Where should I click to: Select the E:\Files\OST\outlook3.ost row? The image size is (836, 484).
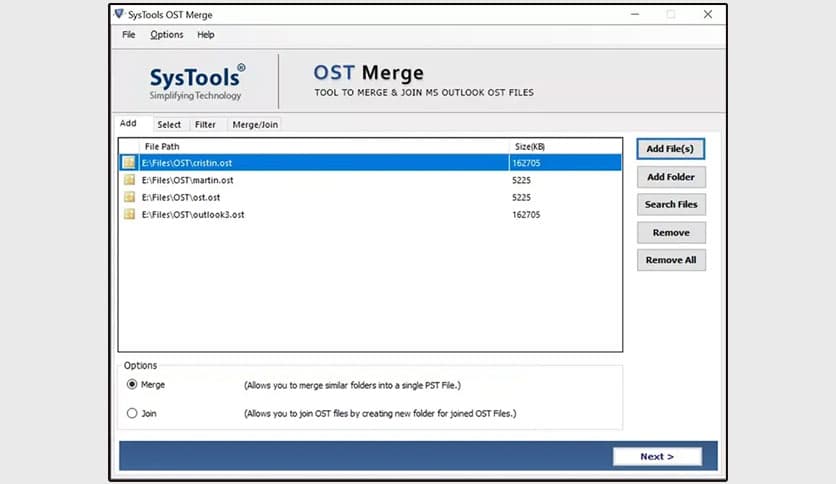370,214
